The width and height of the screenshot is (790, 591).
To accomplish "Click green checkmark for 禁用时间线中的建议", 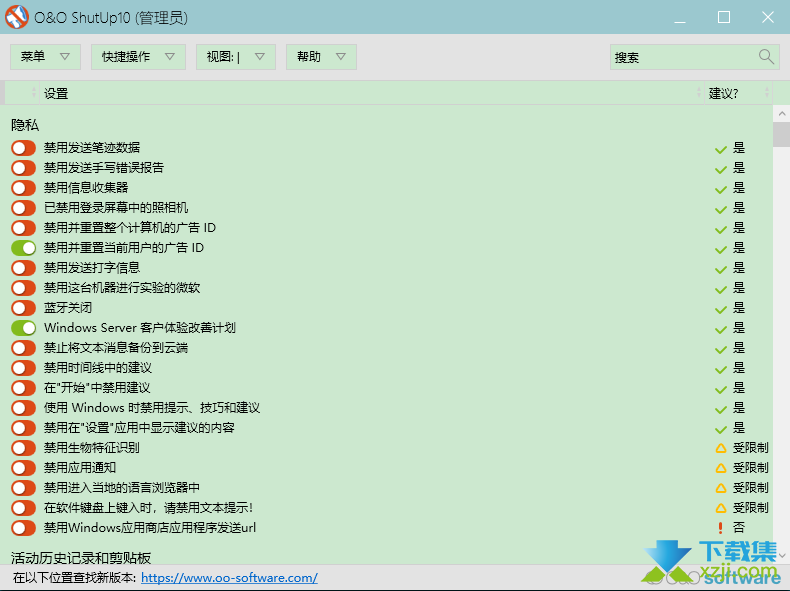I will (720, 369).
